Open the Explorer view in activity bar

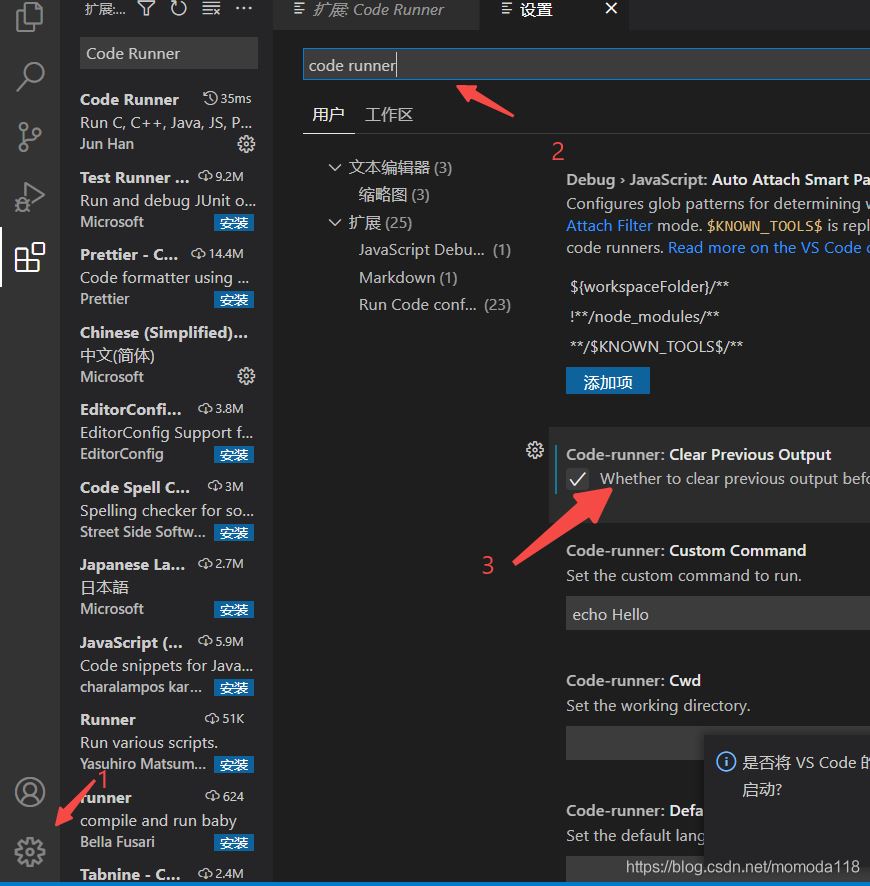coord(30,16)
